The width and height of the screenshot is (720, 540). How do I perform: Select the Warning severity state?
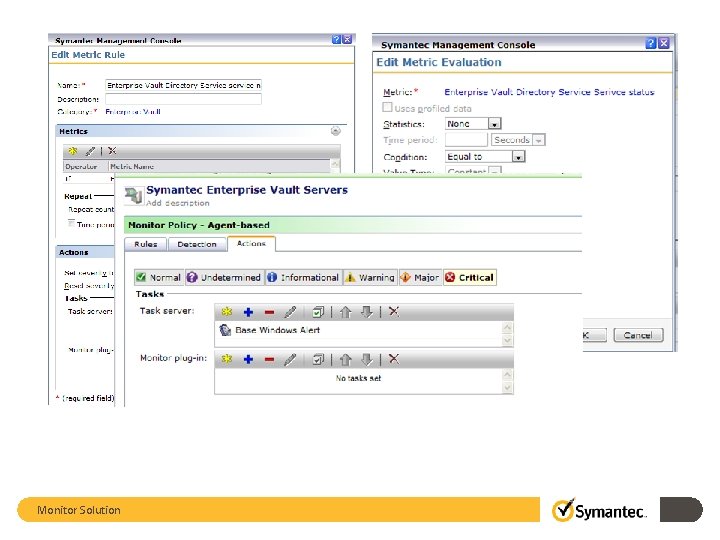tap(370, 277)
